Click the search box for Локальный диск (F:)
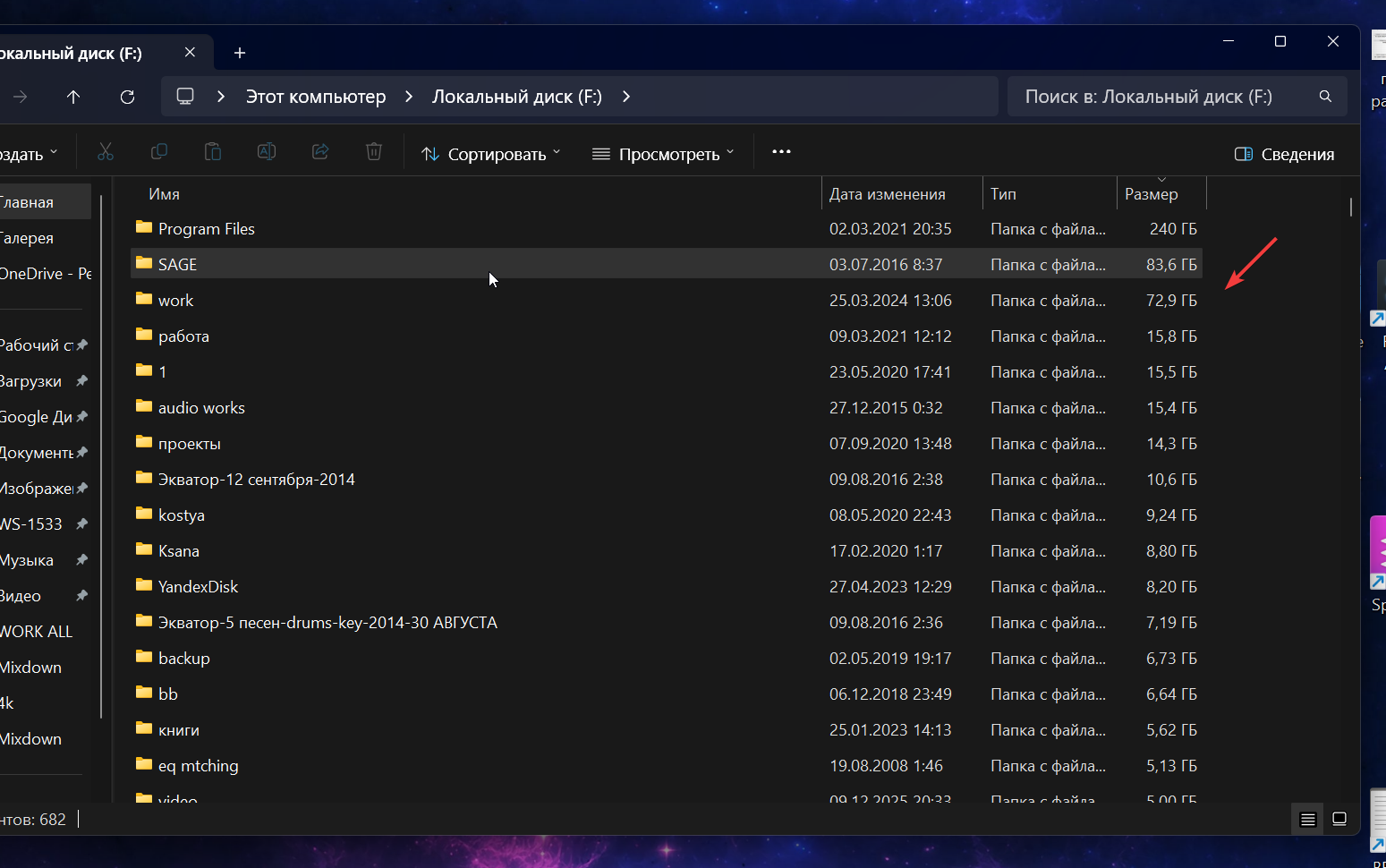The image size is (1386, 868). tap(1163, 97)
